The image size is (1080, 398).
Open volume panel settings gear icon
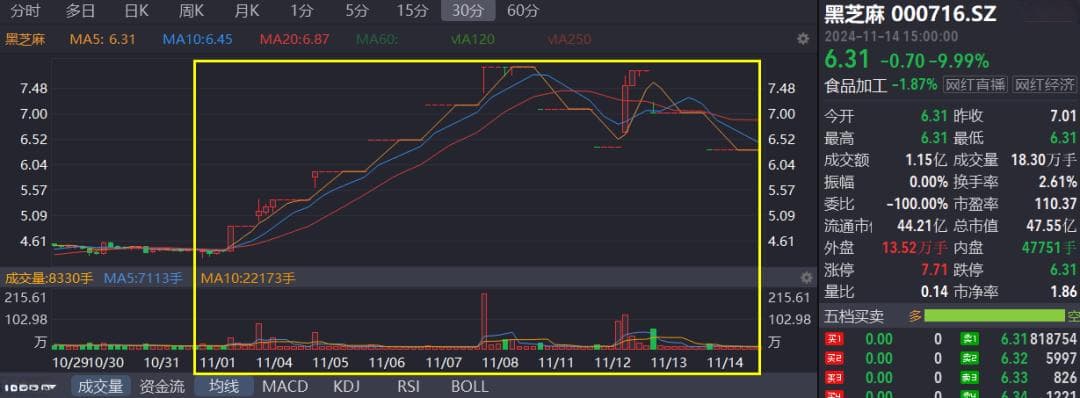(807, 278)
